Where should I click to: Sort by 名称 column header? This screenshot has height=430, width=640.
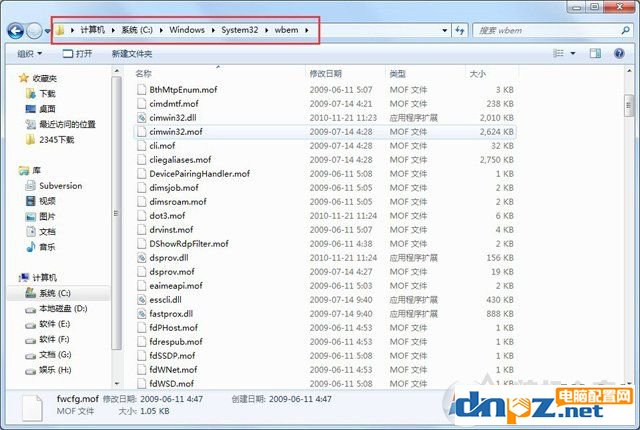point(143,73)
